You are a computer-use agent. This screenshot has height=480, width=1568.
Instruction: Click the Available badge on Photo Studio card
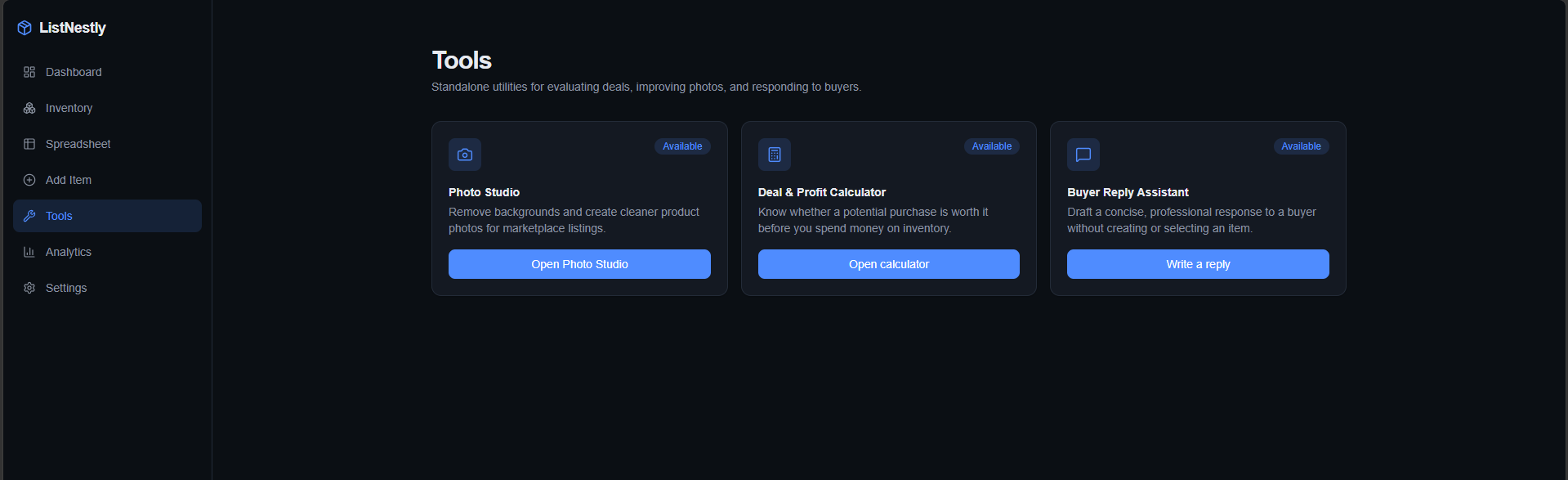[x=682, y=146]
